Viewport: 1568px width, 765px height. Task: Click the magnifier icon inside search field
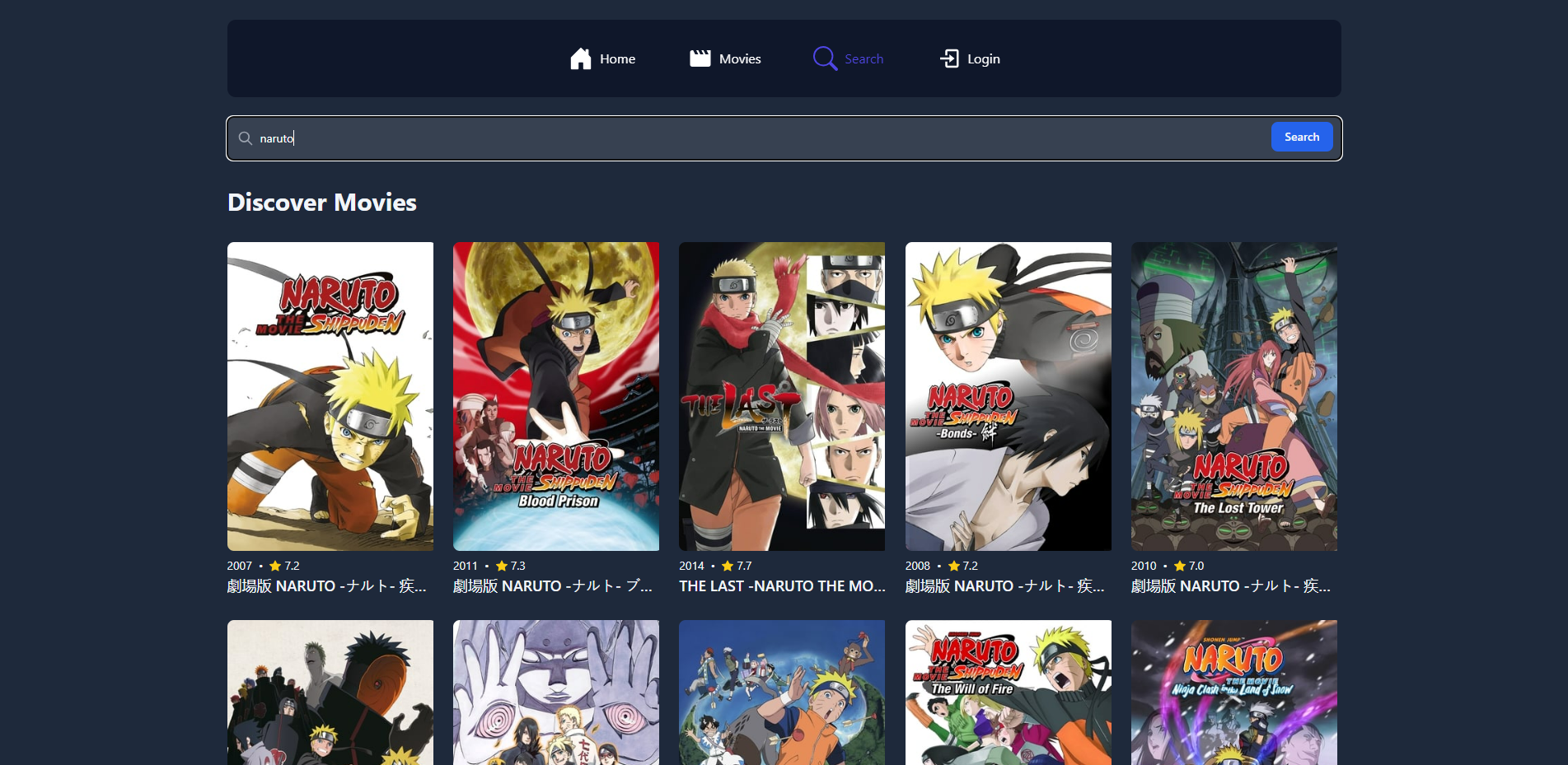coord(245,138)
